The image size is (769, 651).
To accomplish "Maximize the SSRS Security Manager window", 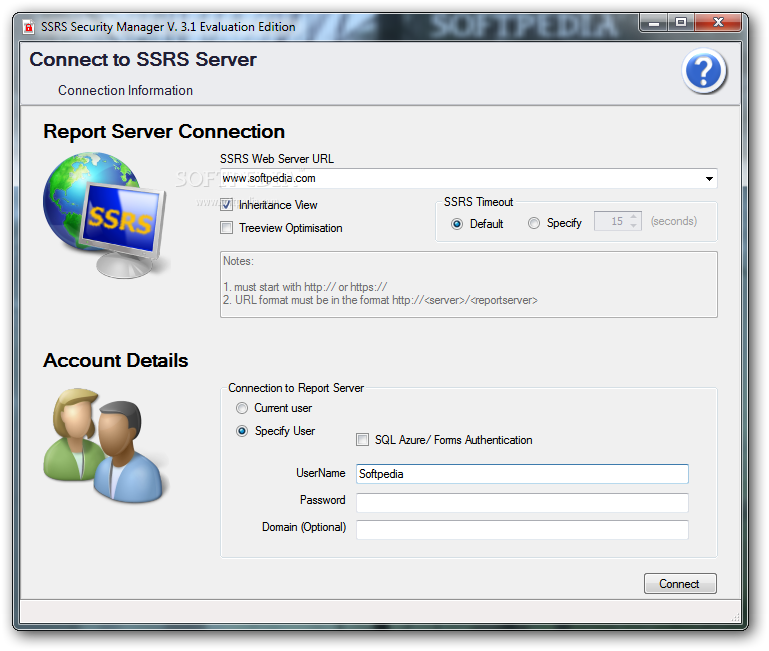I will [681, 23].
